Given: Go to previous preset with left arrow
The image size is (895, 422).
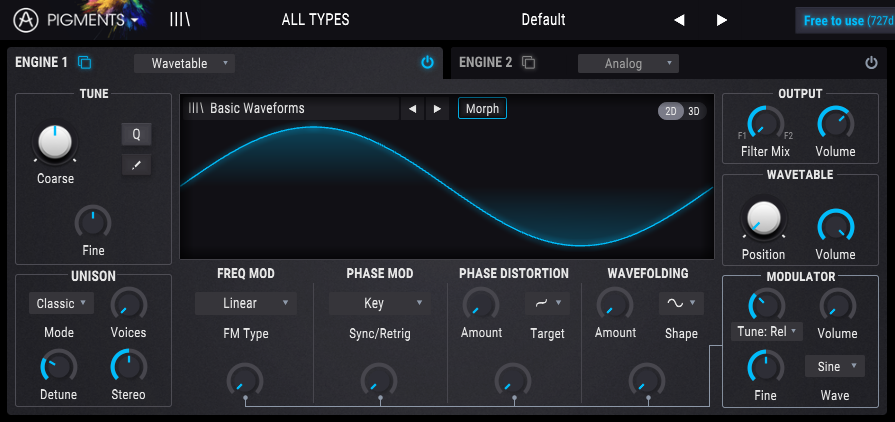Looking at the screenshot, I should click(679, 21).
